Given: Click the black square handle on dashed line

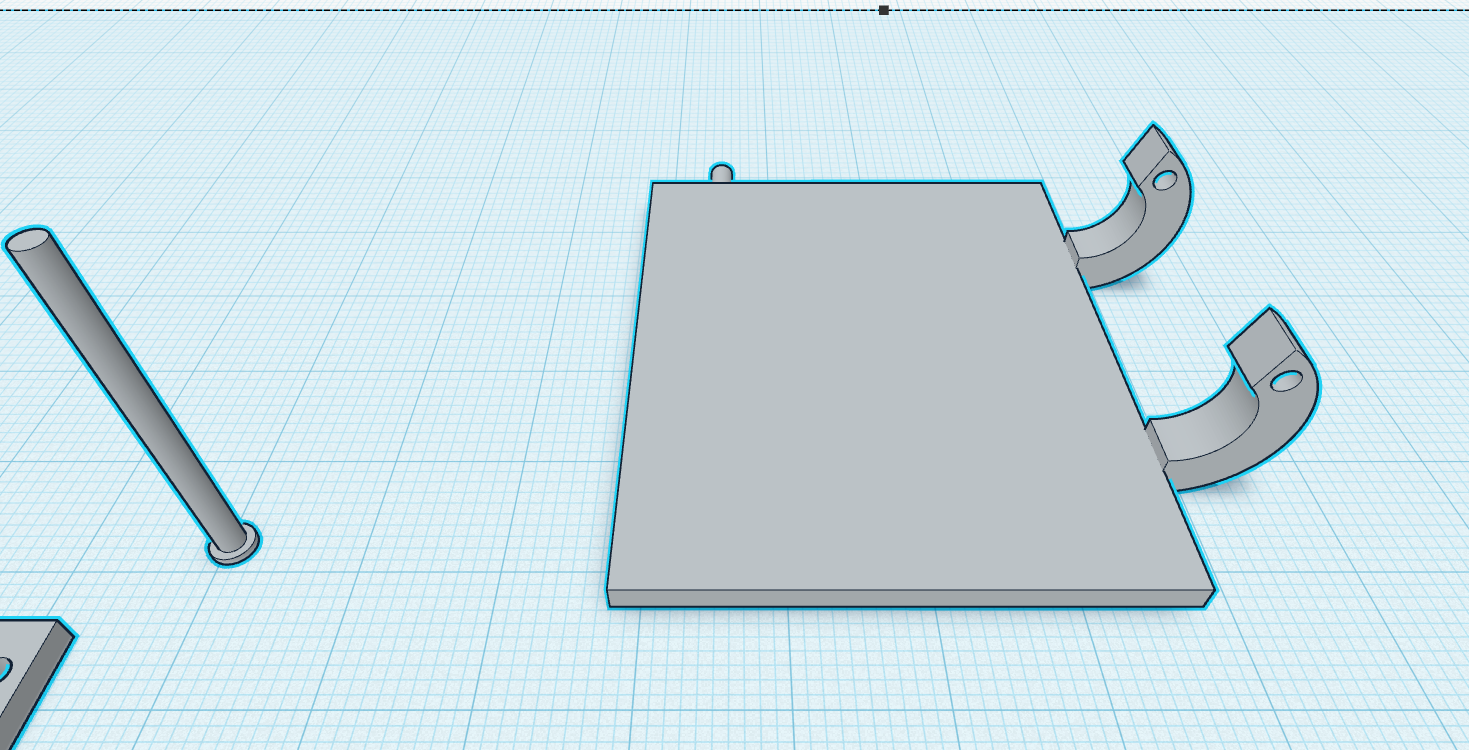Looking at the screenshot, I should pos(884,10).
